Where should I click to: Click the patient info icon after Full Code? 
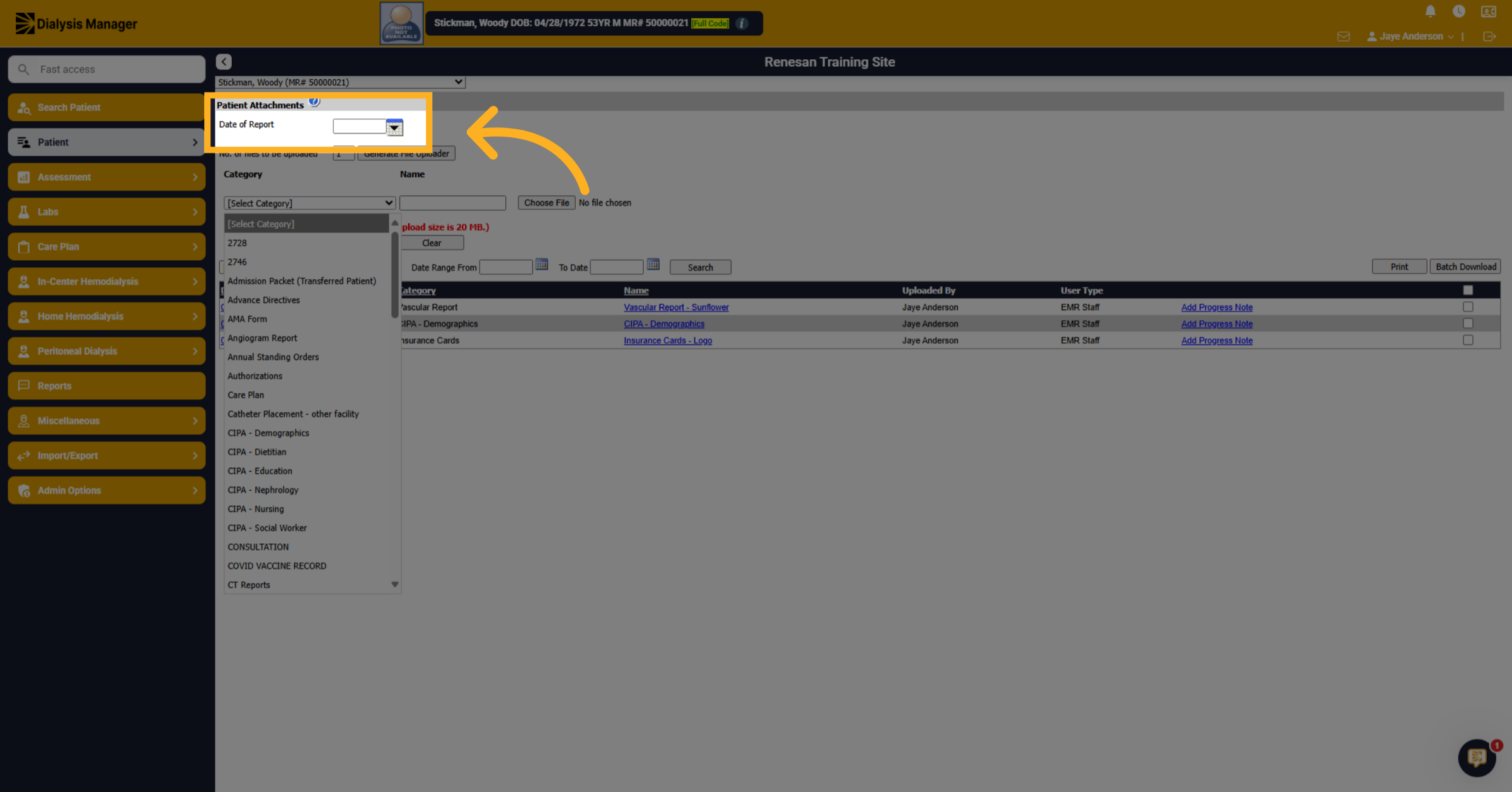coord(742,23)
